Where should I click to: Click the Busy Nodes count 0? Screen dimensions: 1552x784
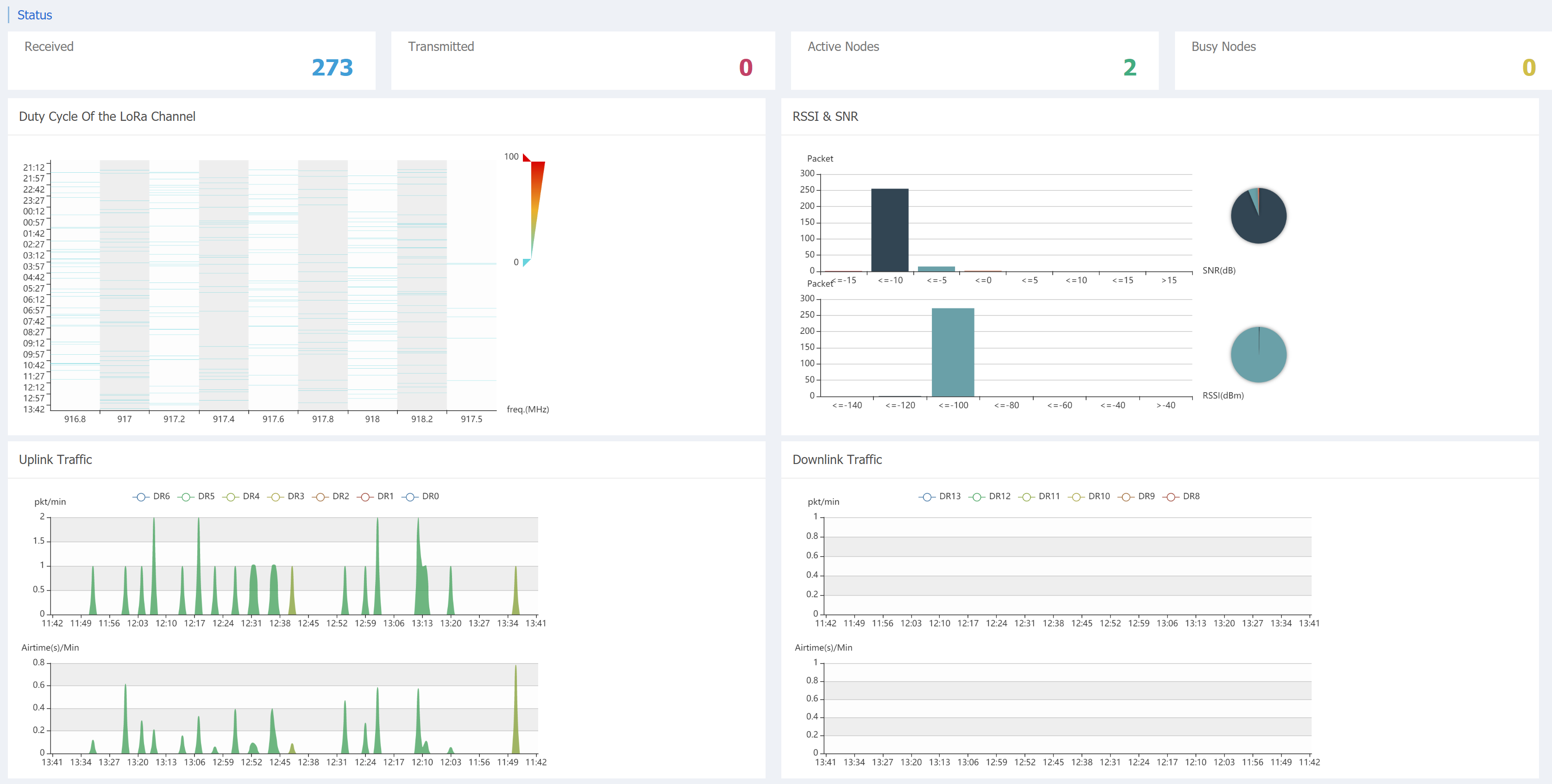point(1529,68)
